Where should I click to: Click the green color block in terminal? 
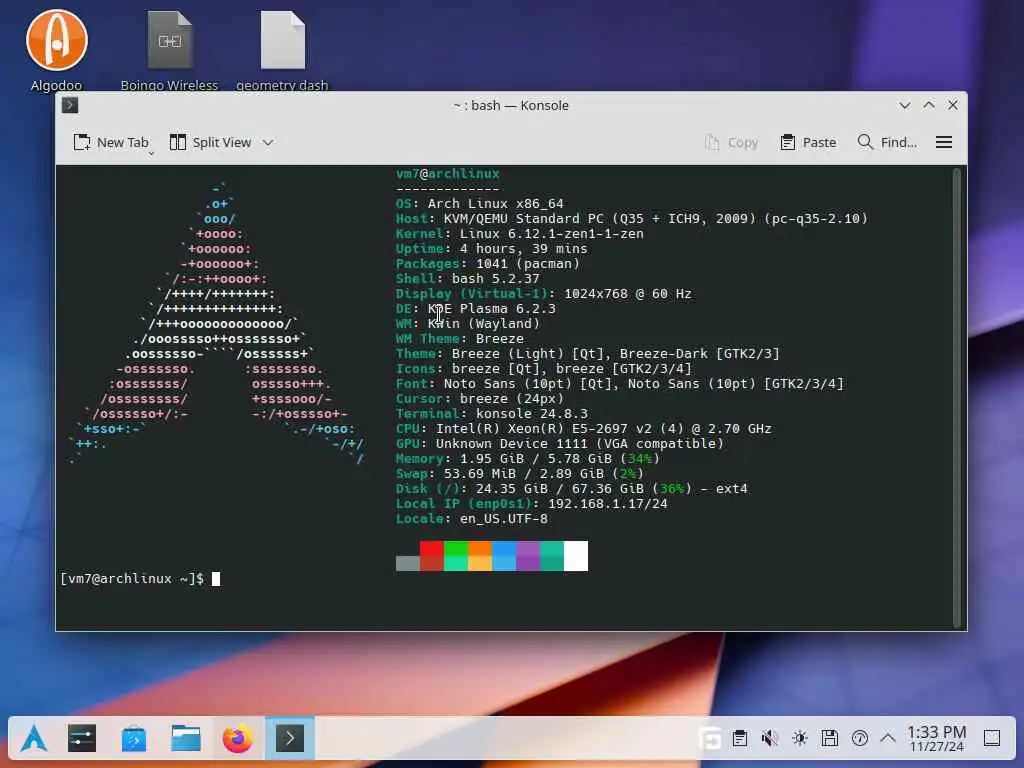[x=456, y=556]
